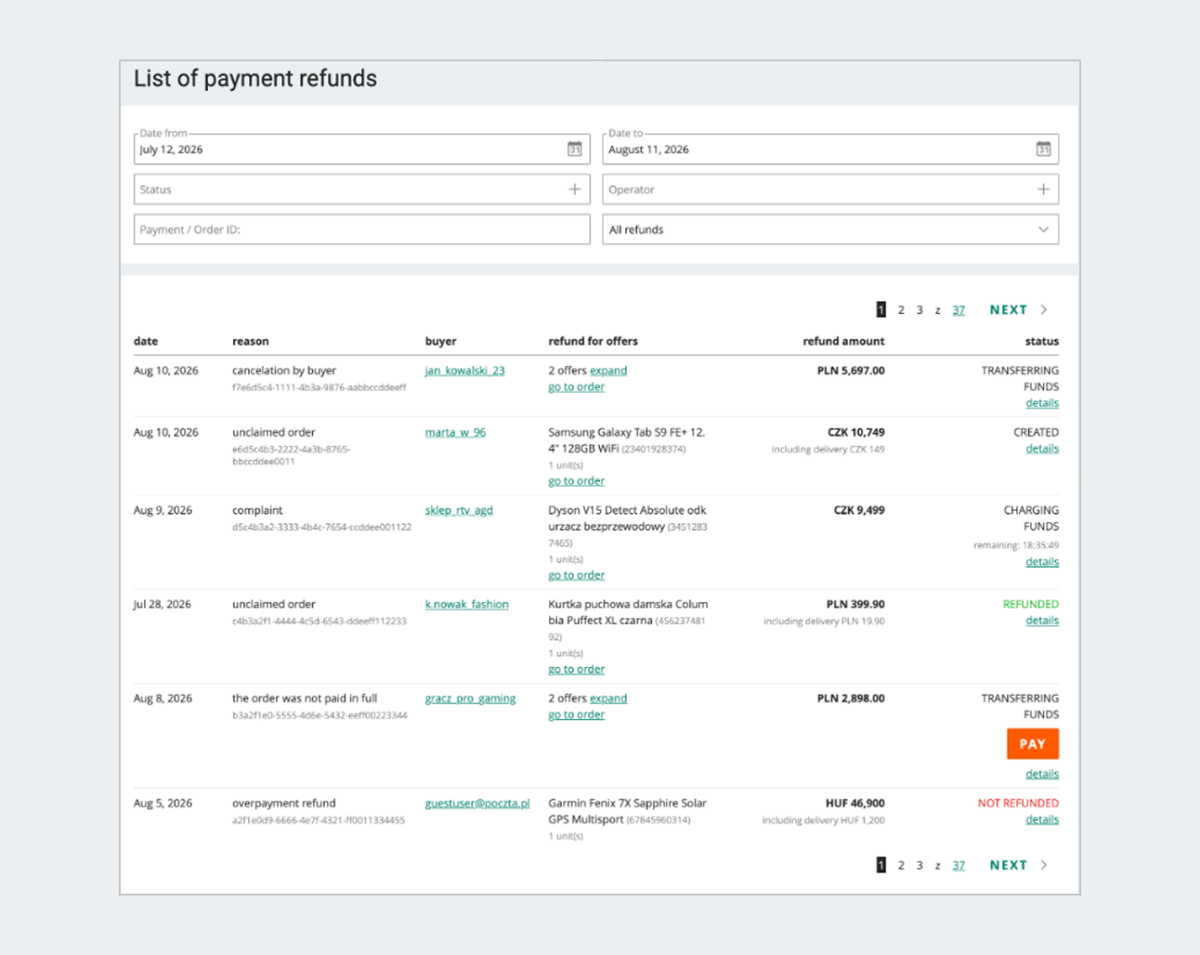Screen dimensions: 1200x955
Task: Go to page 37 in top pagination
Action: tap(959, 310)
